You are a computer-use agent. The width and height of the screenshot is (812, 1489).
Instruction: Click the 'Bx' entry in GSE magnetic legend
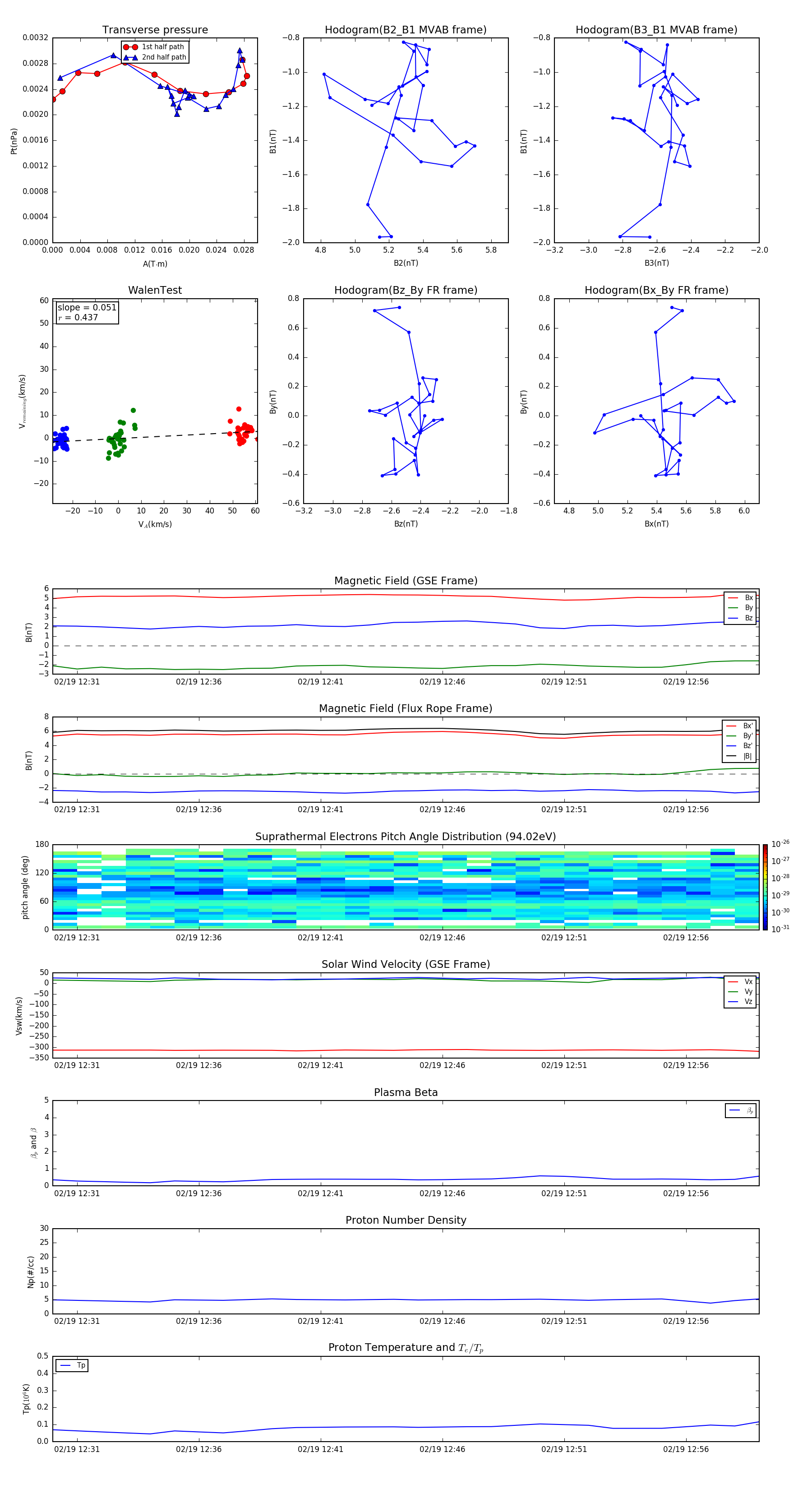click(x=741, y=598)
